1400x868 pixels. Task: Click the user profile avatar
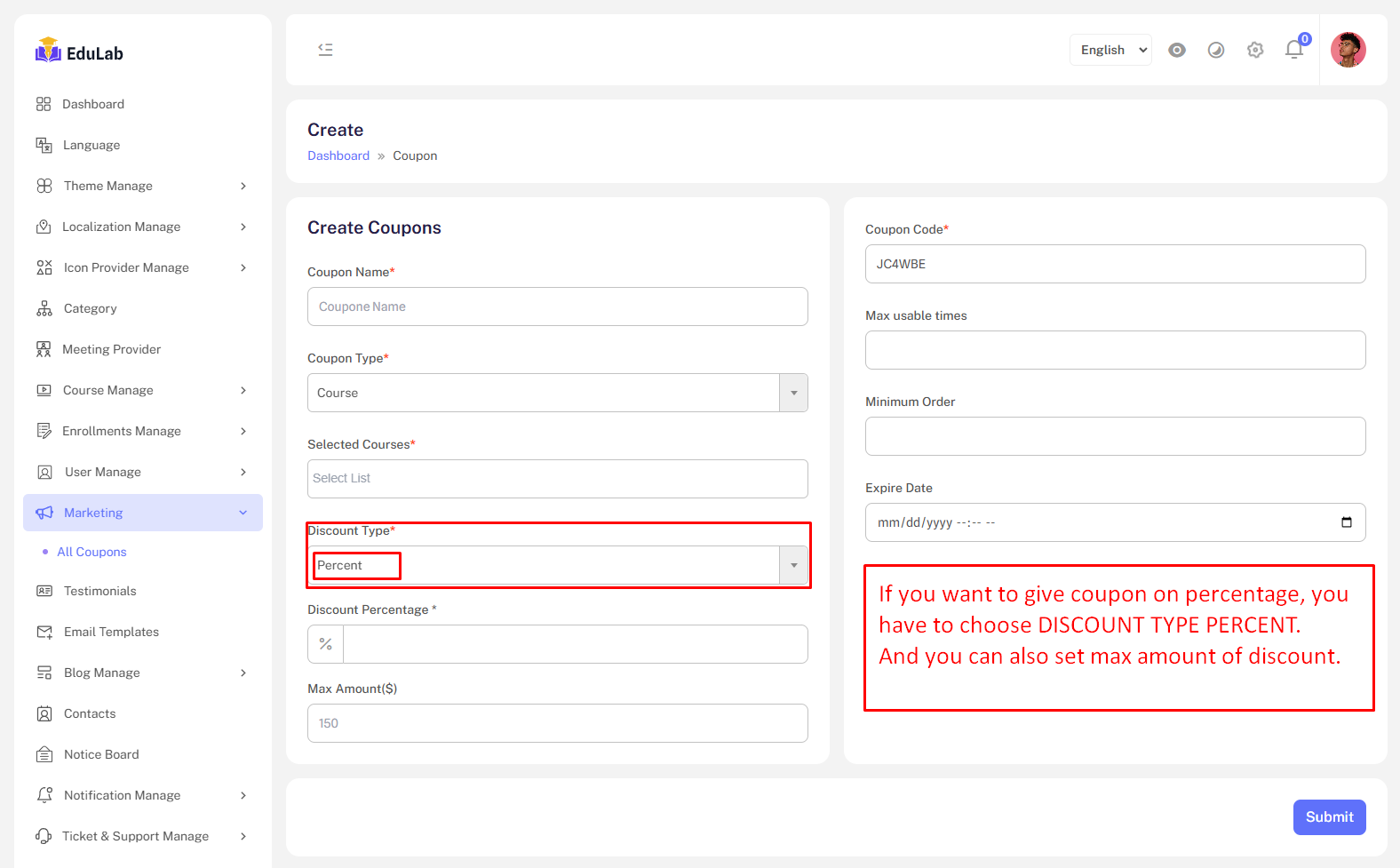[1348, 50]
